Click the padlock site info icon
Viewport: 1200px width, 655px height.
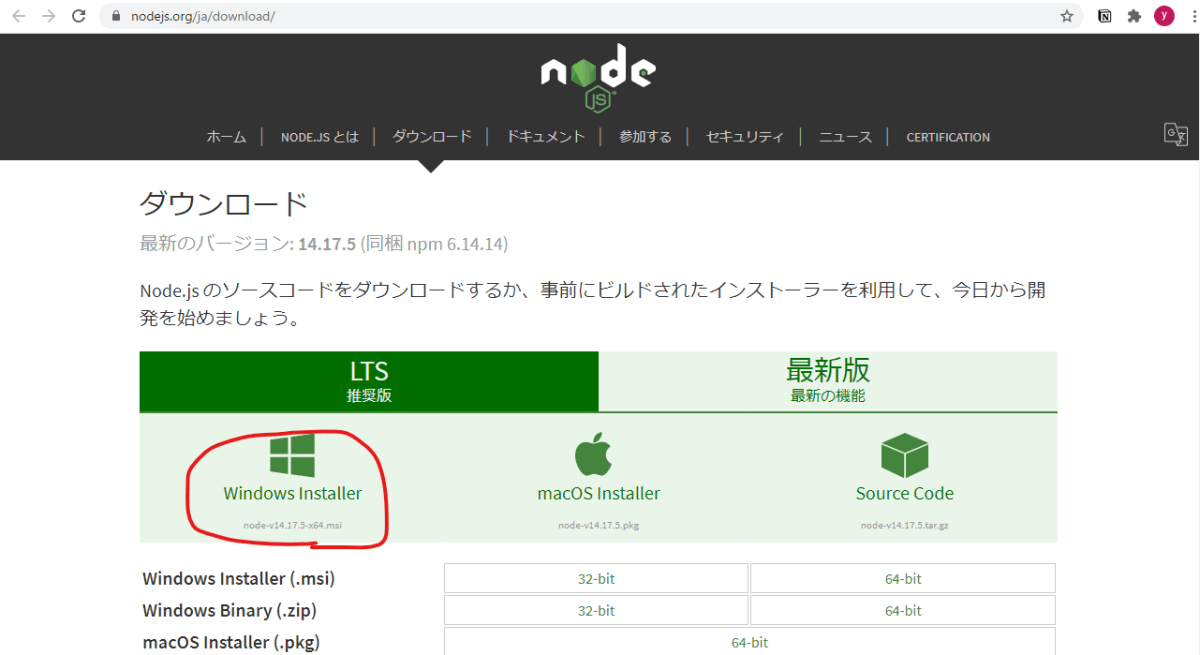point(117,16)
